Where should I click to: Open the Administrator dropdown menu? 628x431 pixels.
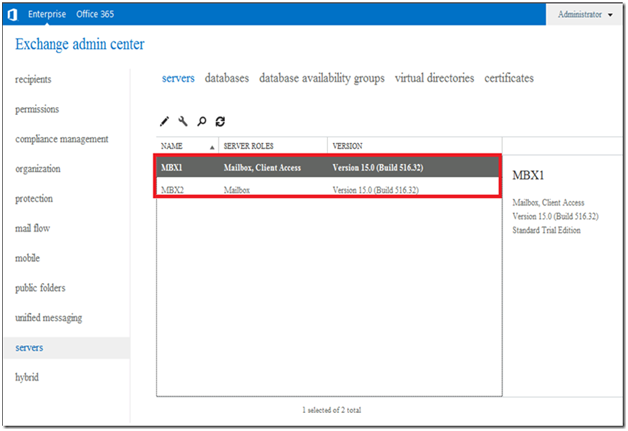585,14
